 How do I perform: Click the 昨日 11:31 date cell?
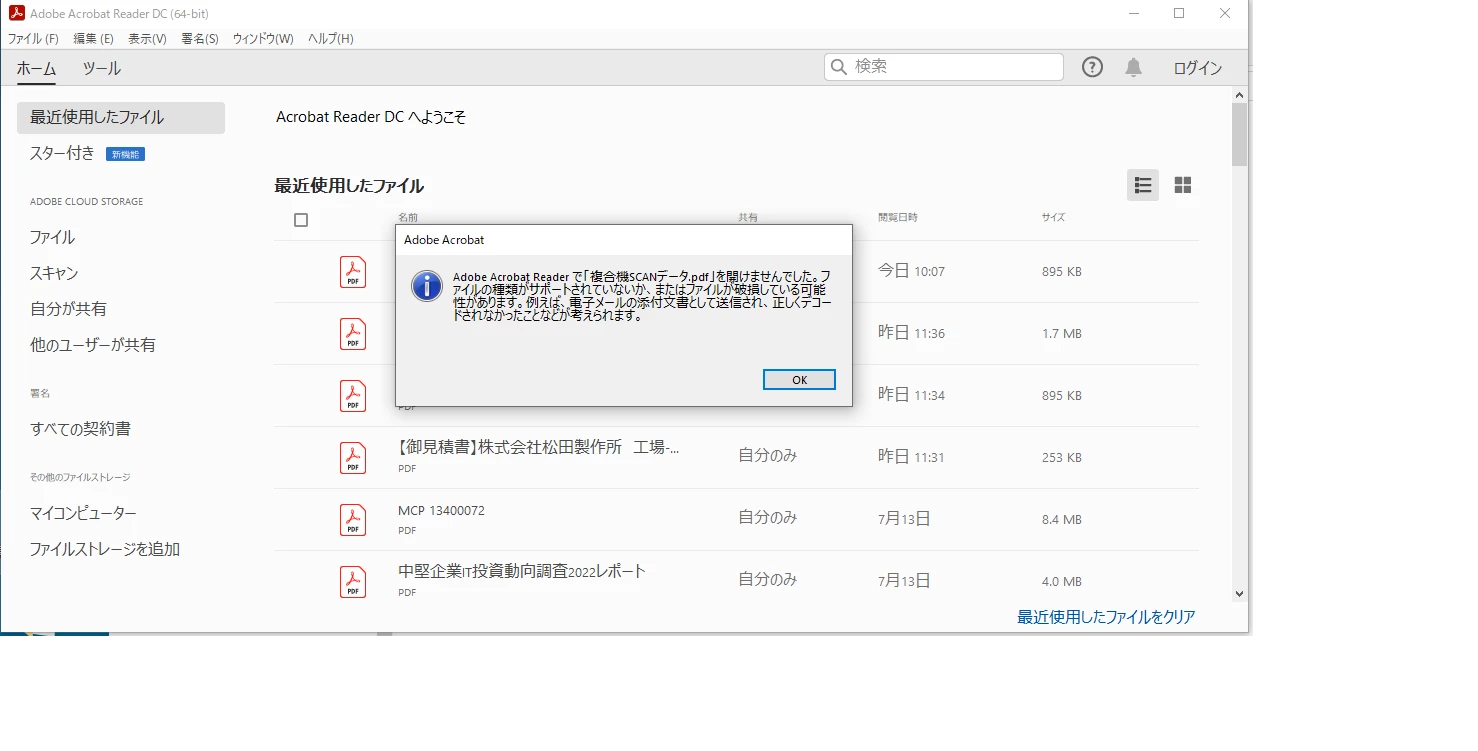pos(911,457)
